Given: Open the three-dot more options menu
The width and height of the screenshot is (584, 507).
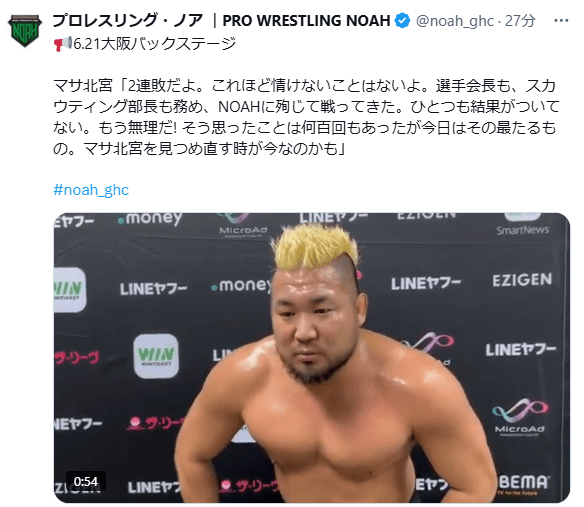Looking at the screenshot, I should click(561, 21).
